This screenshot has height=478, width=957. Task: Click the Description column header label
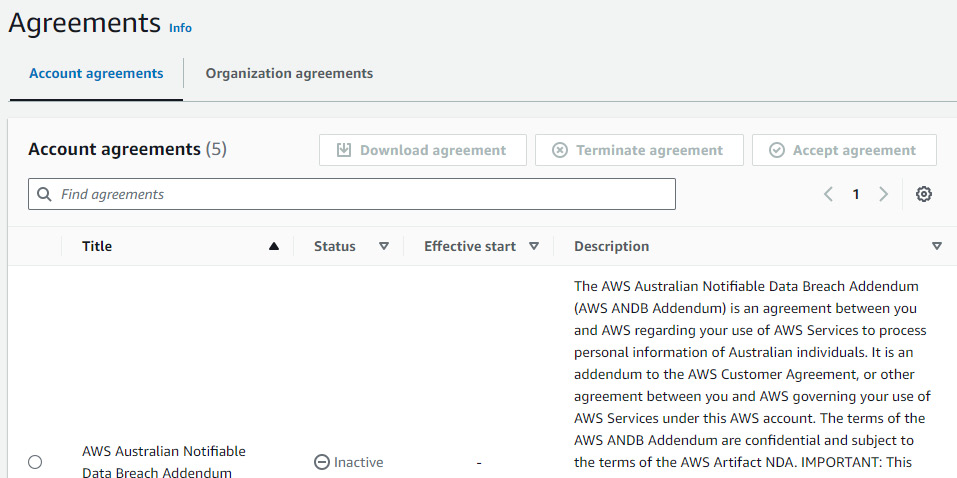click(612, 246)
